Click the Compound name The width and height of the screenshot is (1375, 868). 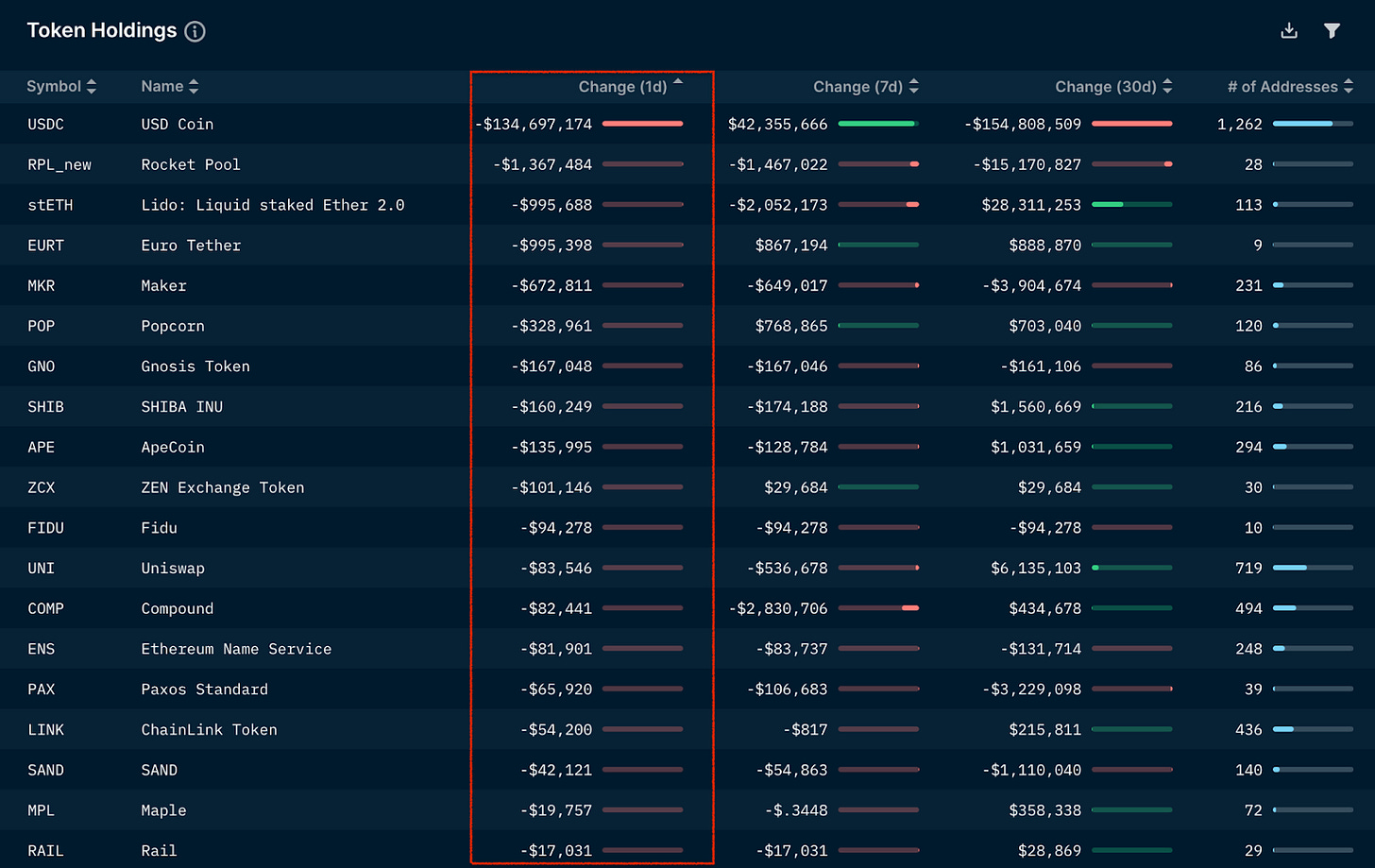(178, 609)
